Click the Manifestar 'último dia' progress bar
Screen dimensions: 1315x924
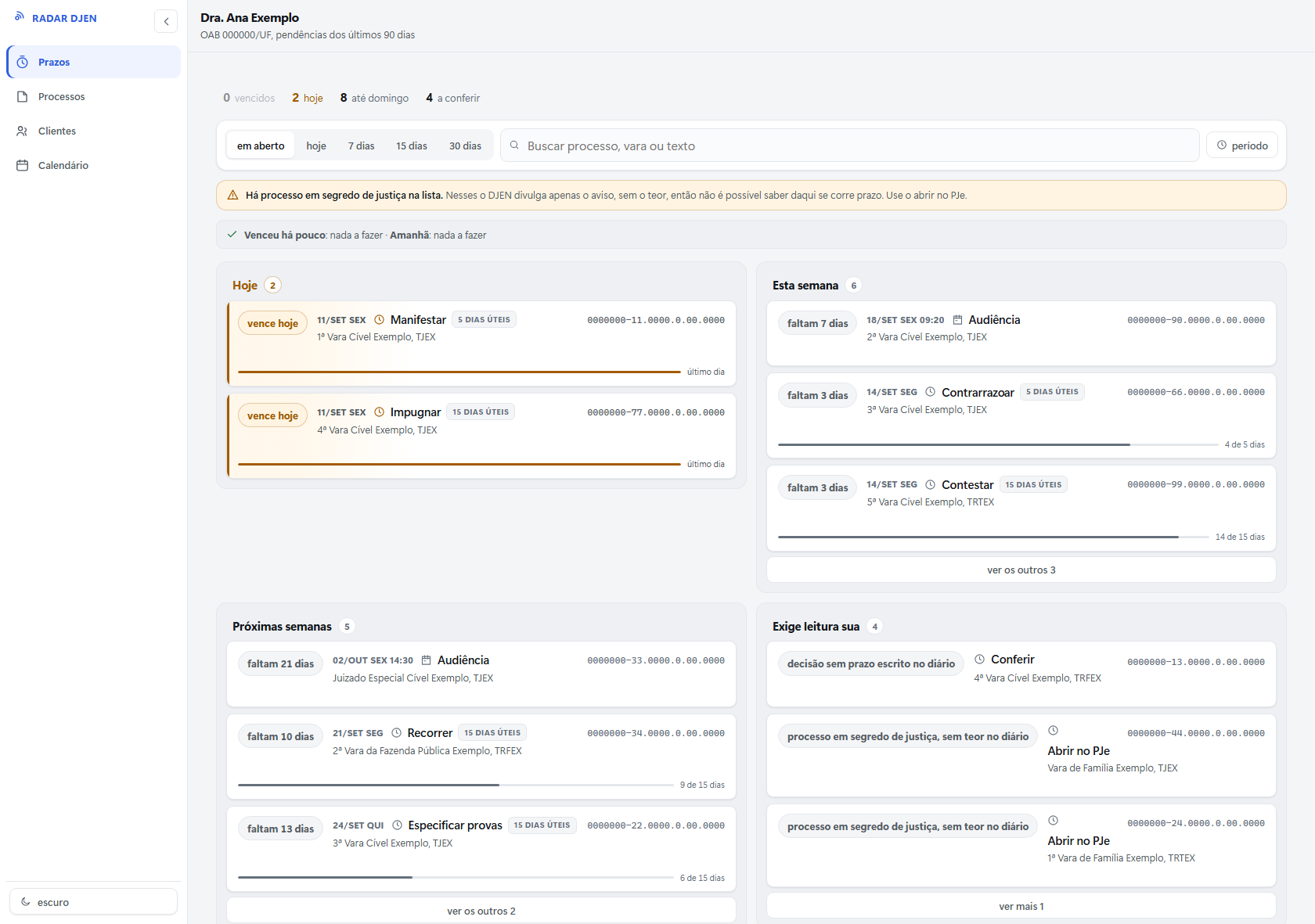[x=459, y=372]
